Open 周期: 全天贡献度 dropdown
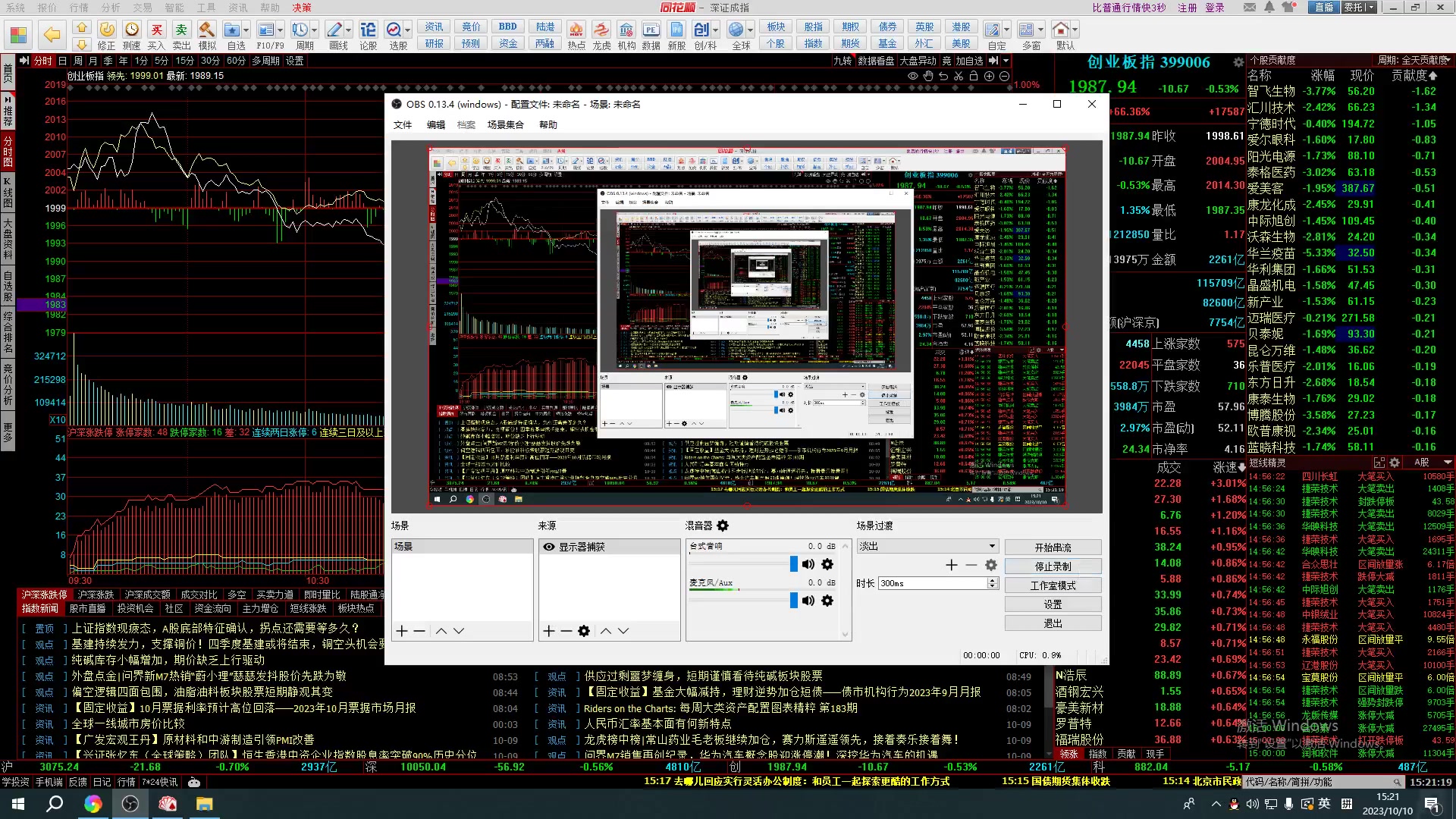This screenshot has height=819, width=1456. [x=1414, y=60]
